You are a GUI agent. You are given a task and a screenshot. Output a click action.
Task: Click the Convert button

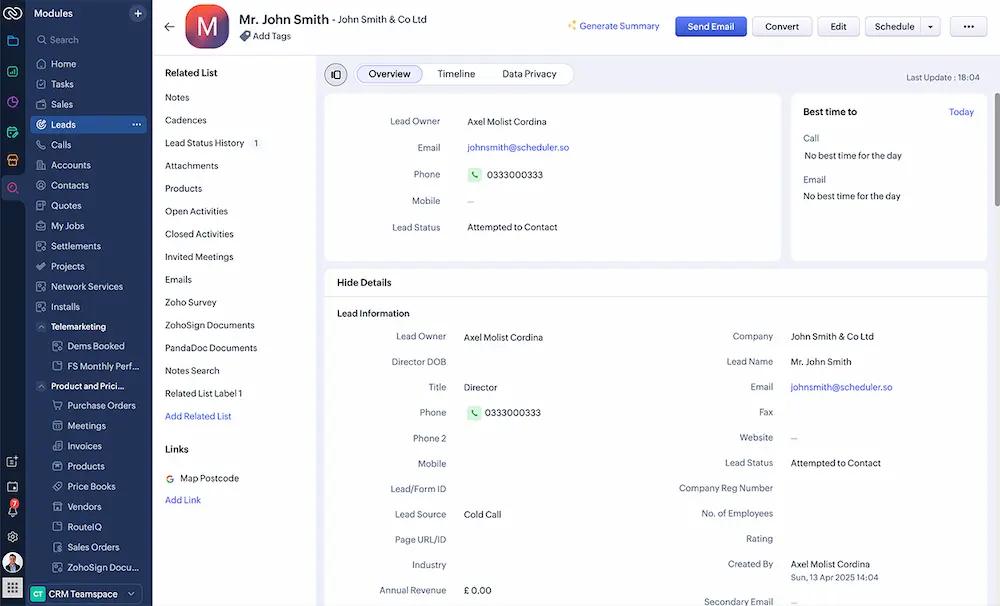pyautogui.click(x=782, y=26)
